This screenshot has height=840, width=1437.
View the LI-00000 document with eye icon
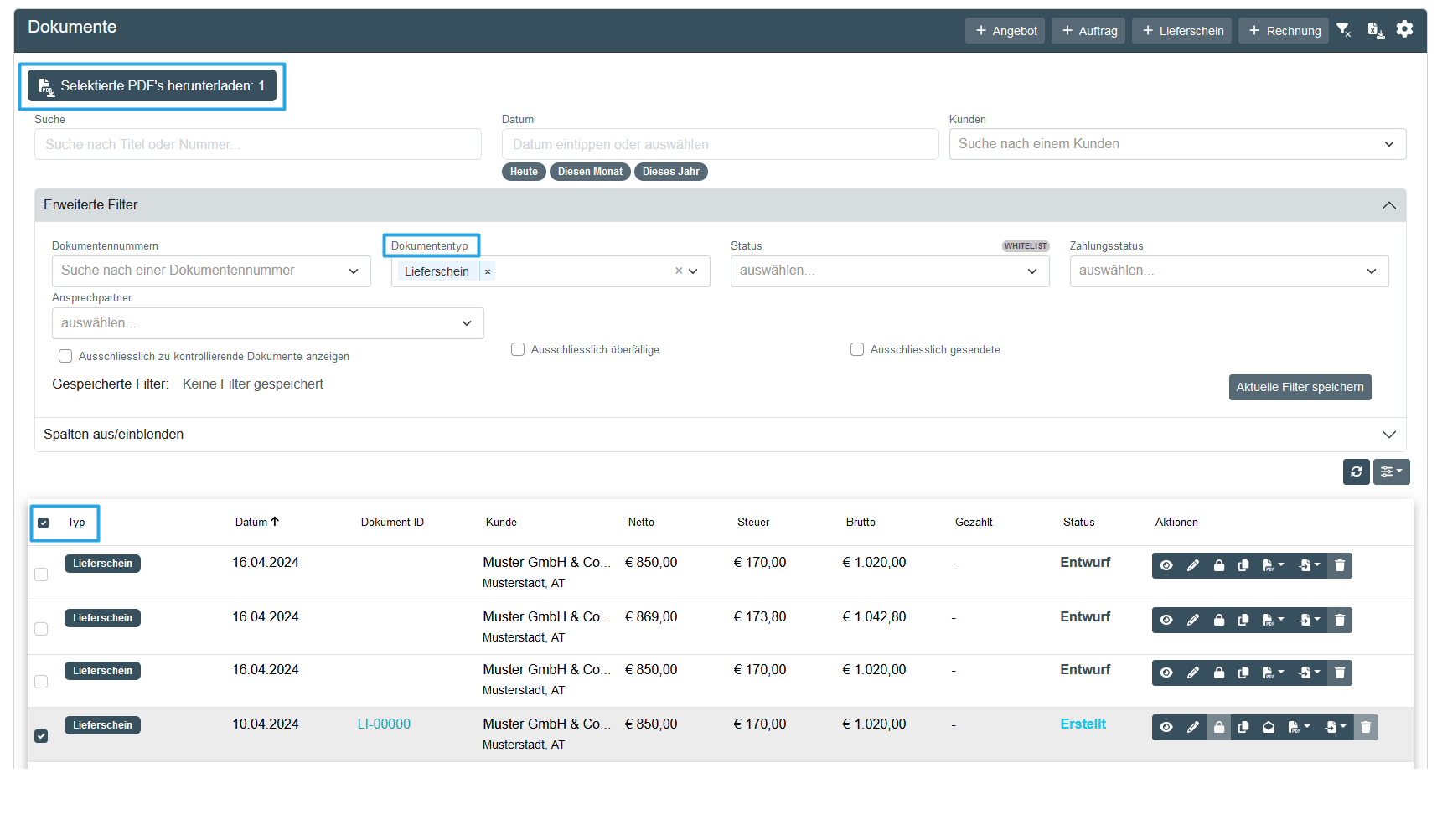[x=1166, y=727]
